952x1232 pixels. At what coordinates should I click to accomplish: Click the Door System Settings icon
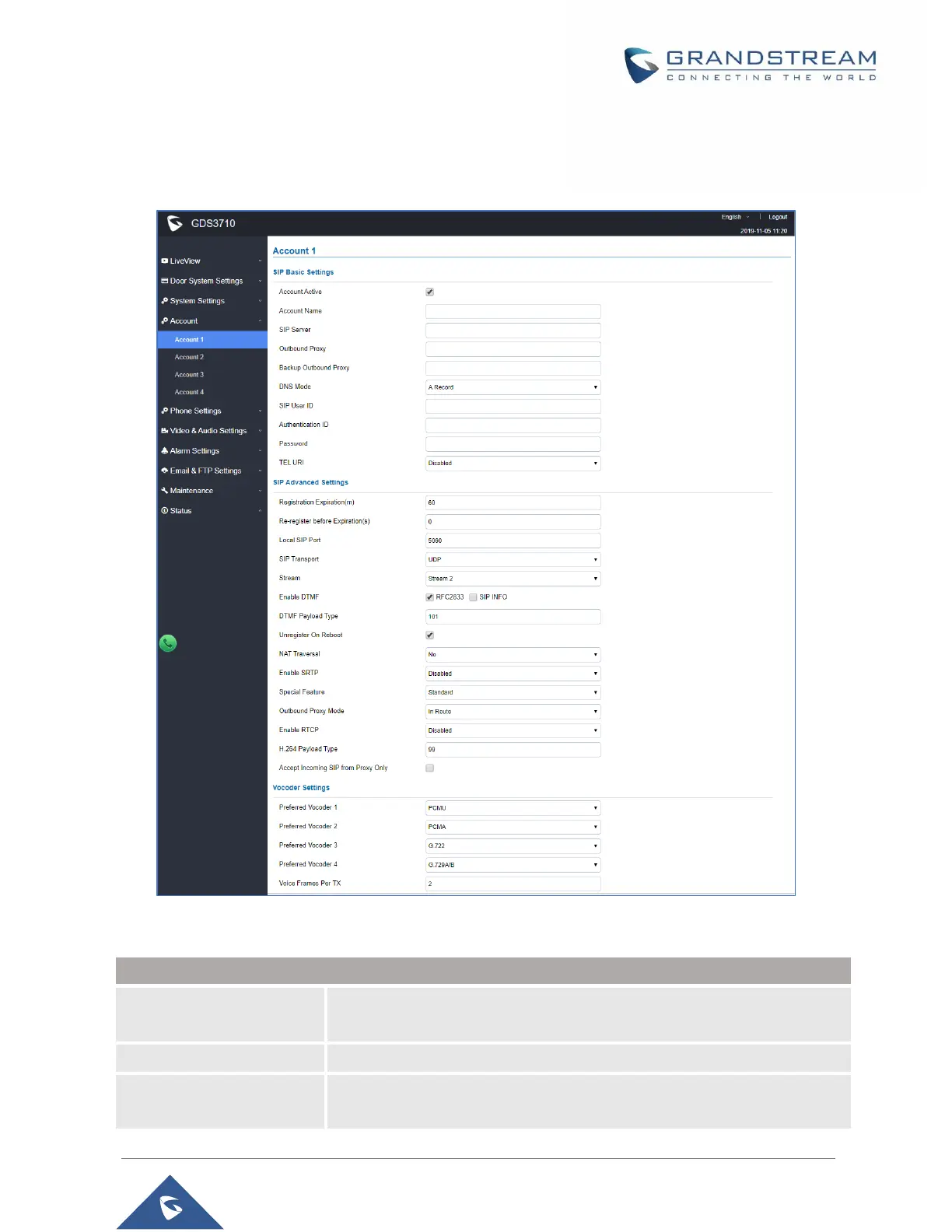tap(164, 281)
